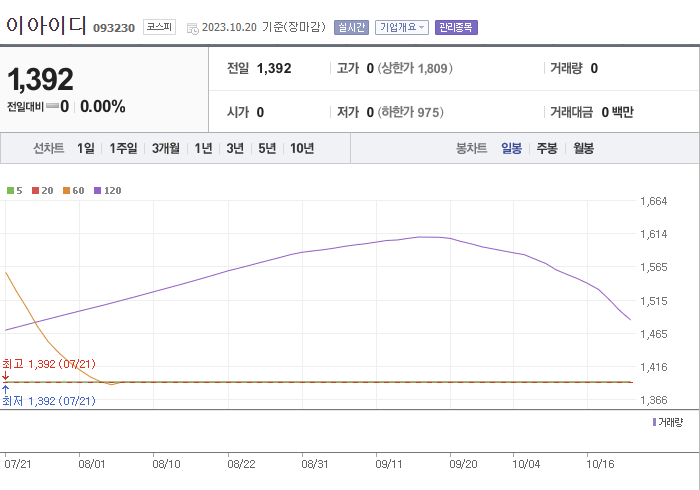Click the 10/04 date axis label
Viewport: 700px width, 490px height.
pos(526,464)
